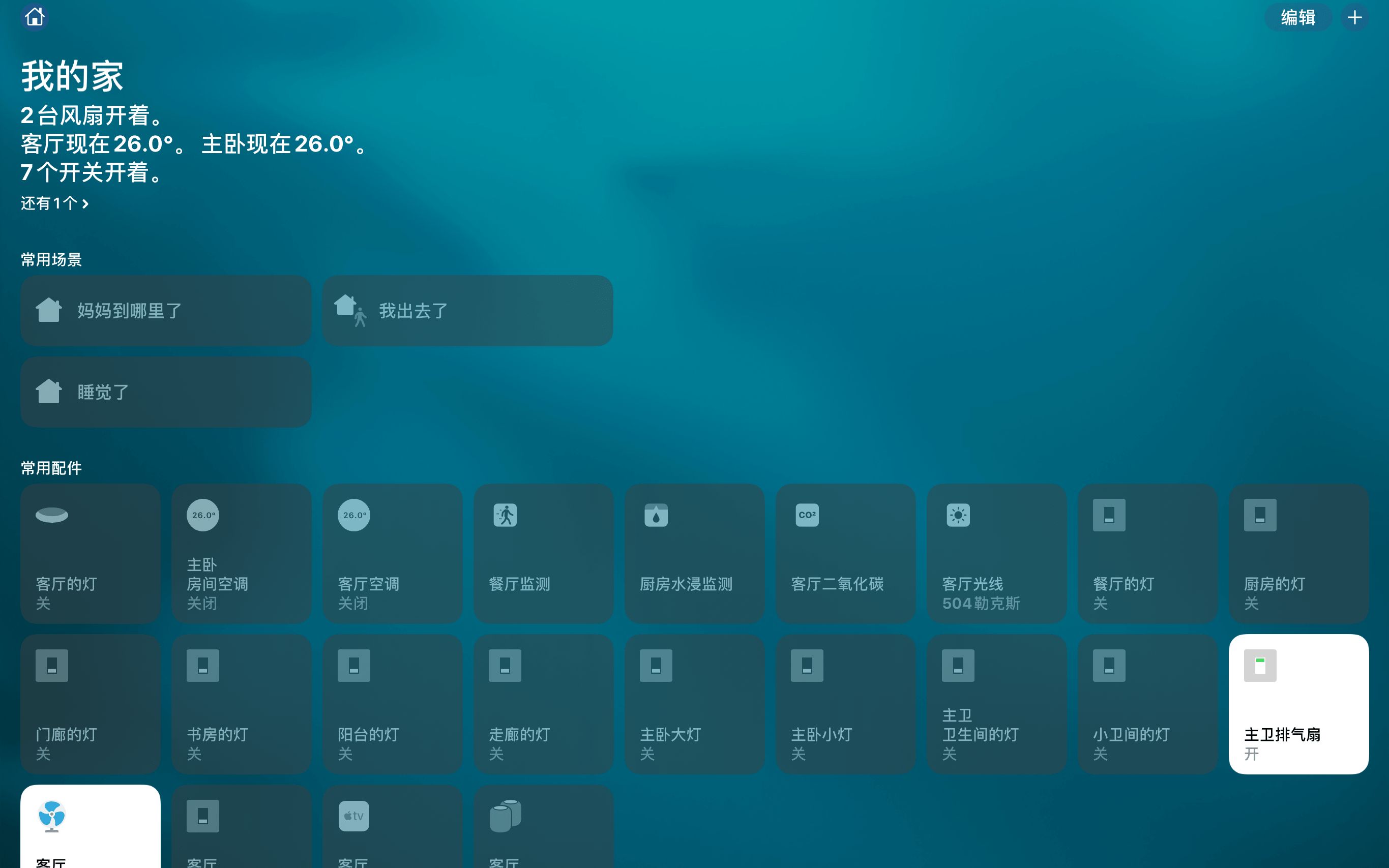
Task: Run the 妈妈到哪里了 scene
Action: click(166, 311)
